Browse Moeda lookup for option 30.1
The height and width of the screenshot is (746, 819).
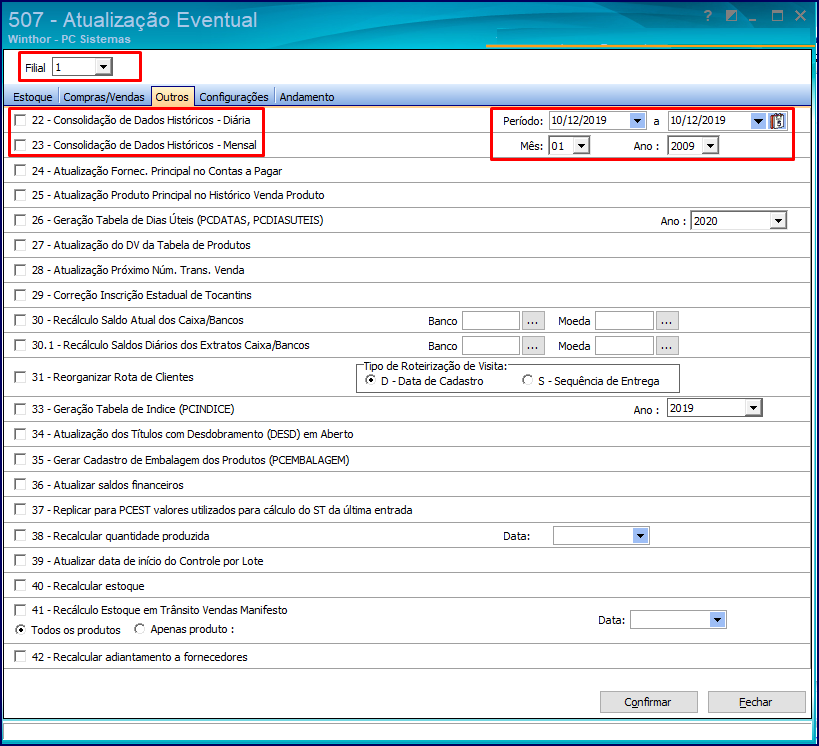(667, 346)
